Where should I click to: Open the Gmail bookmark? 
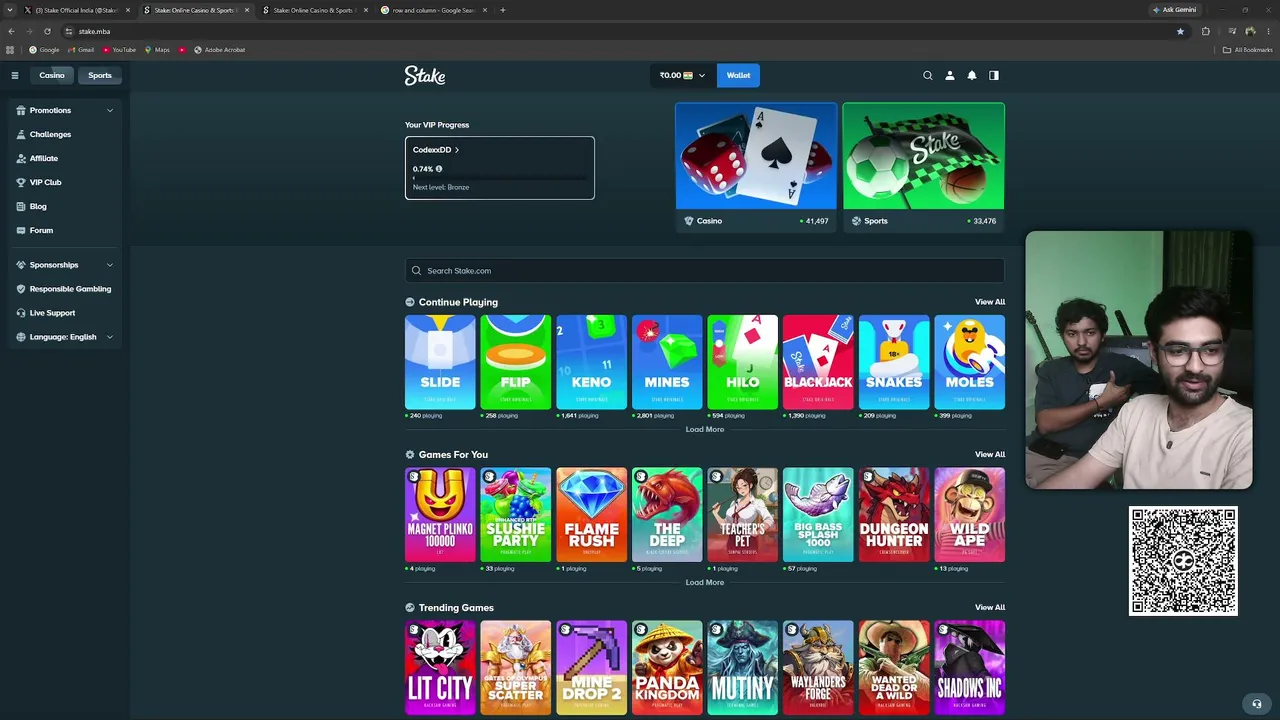81,50
